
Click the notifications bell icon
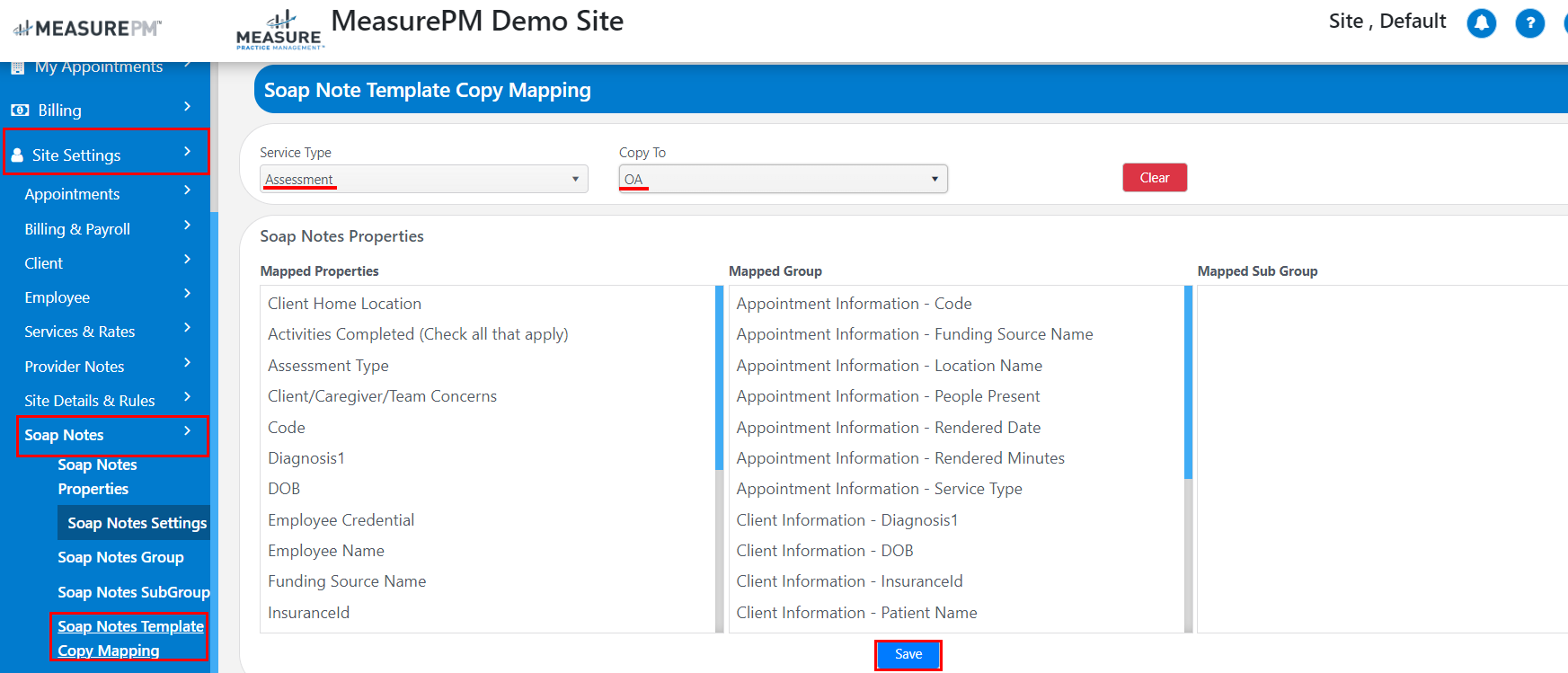[1481, 23]
